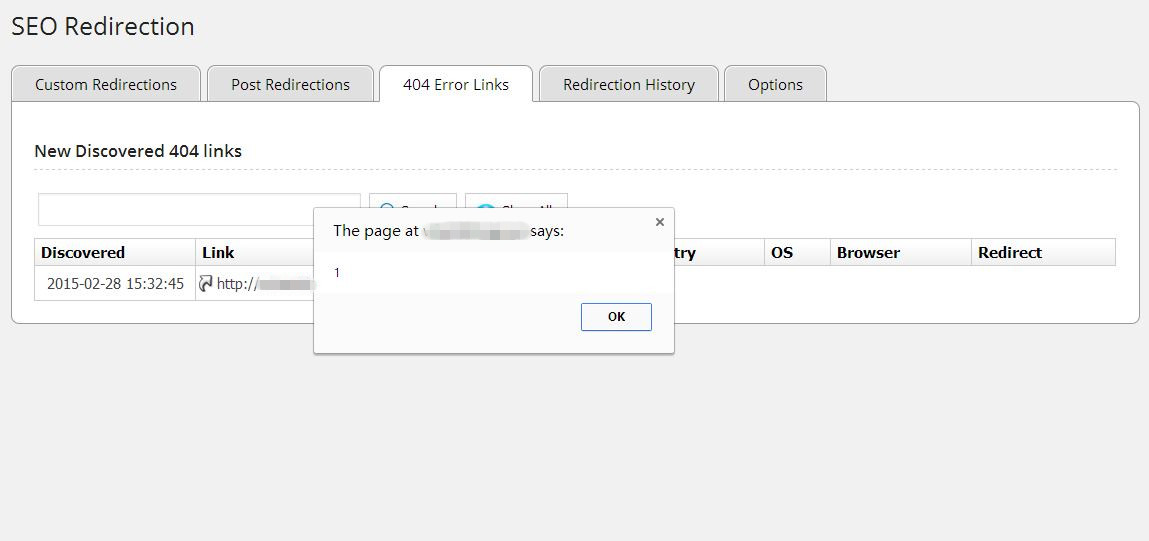Click the magnifier icon on Search button
Viewport: 1149px width, 541px height.
(x=388, y=206)
